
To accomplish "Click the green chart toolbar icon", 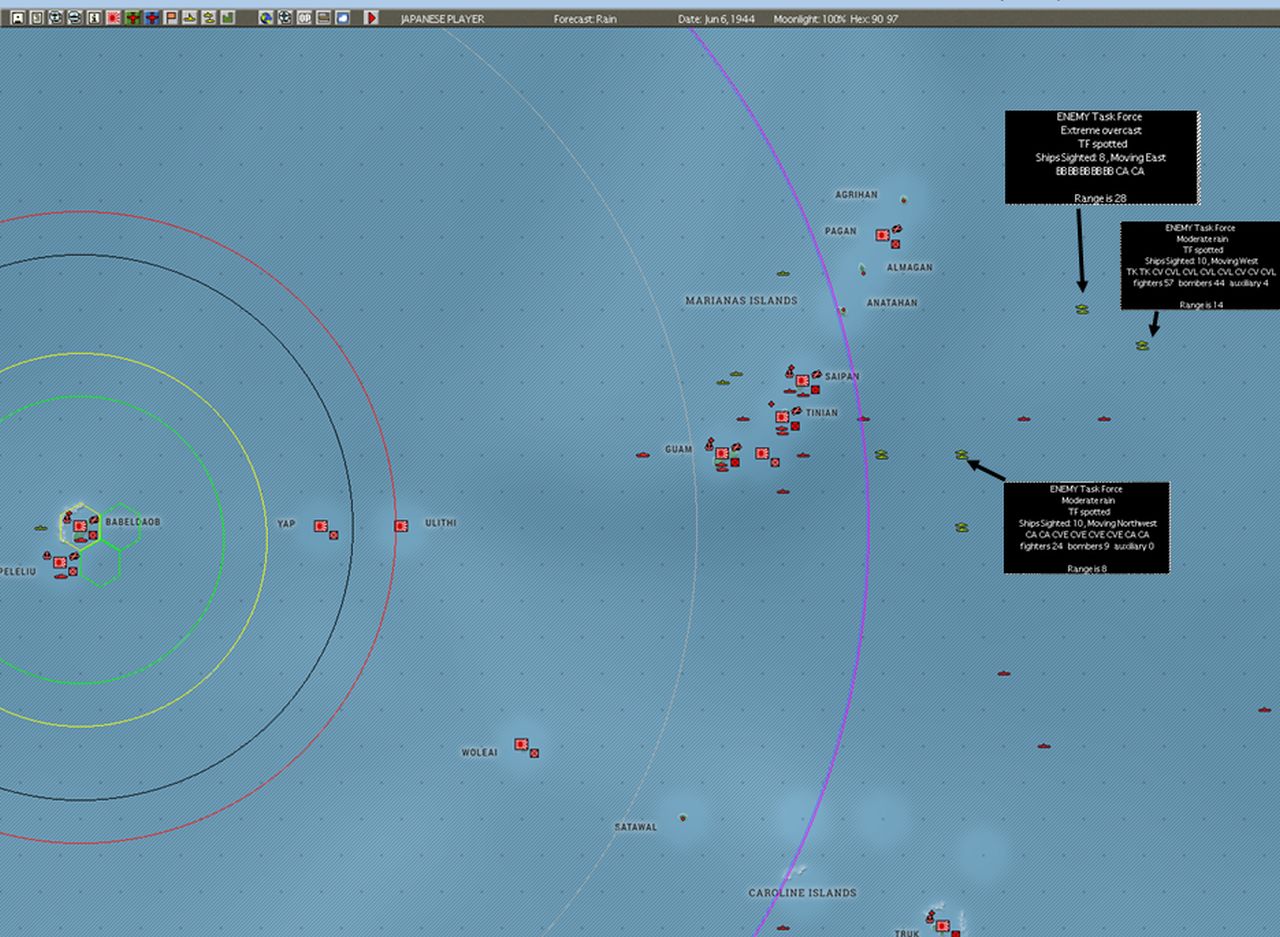I will (228, 18).
